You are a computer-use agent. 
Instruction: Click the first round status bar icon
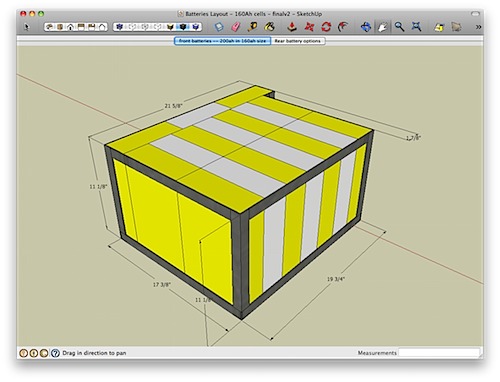click(23, 353)
